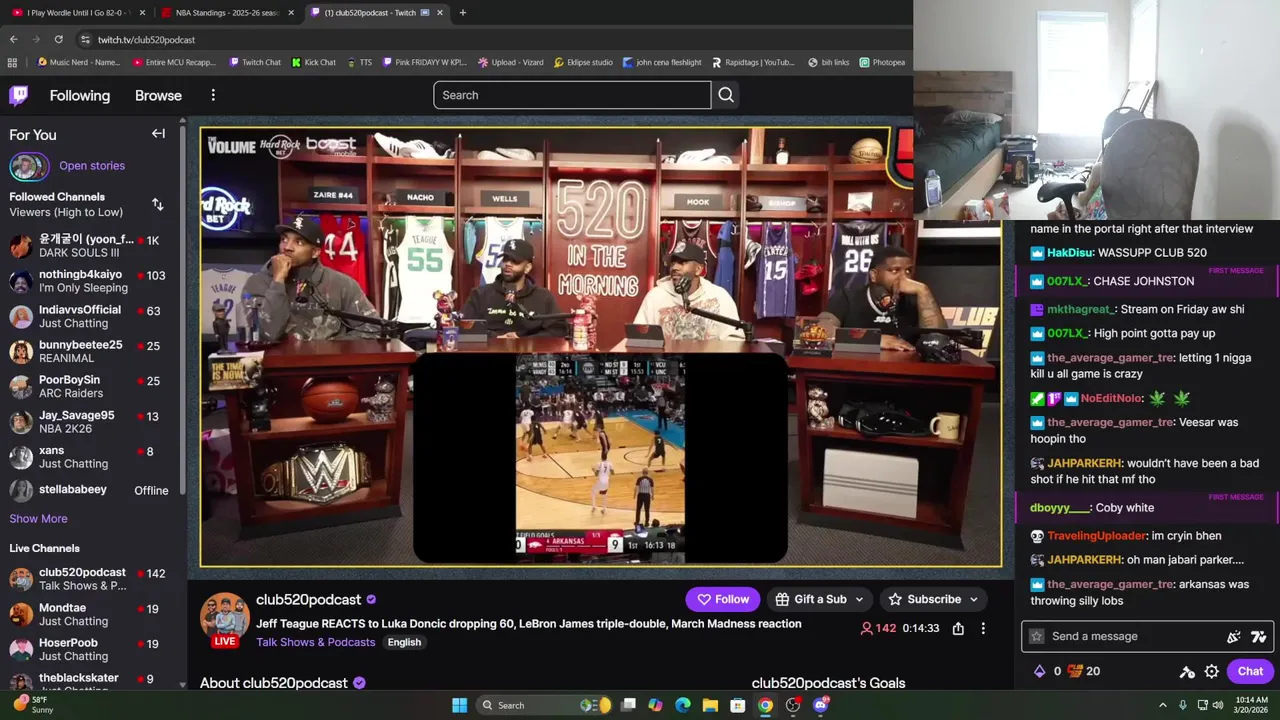Open the Kick Chat bookmark
Viewport: 1280px width, 720px height.
point(314,62)
